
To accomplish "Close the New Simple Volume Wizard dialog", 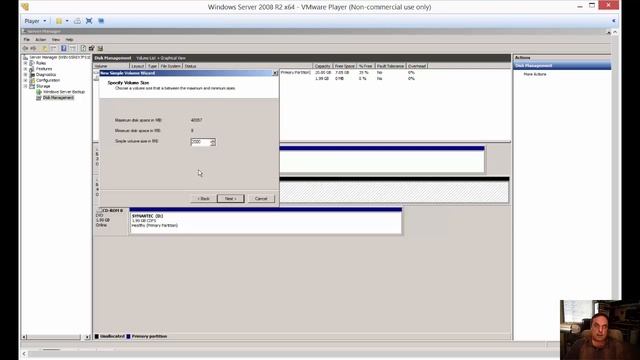I will (x=275, y=73).
